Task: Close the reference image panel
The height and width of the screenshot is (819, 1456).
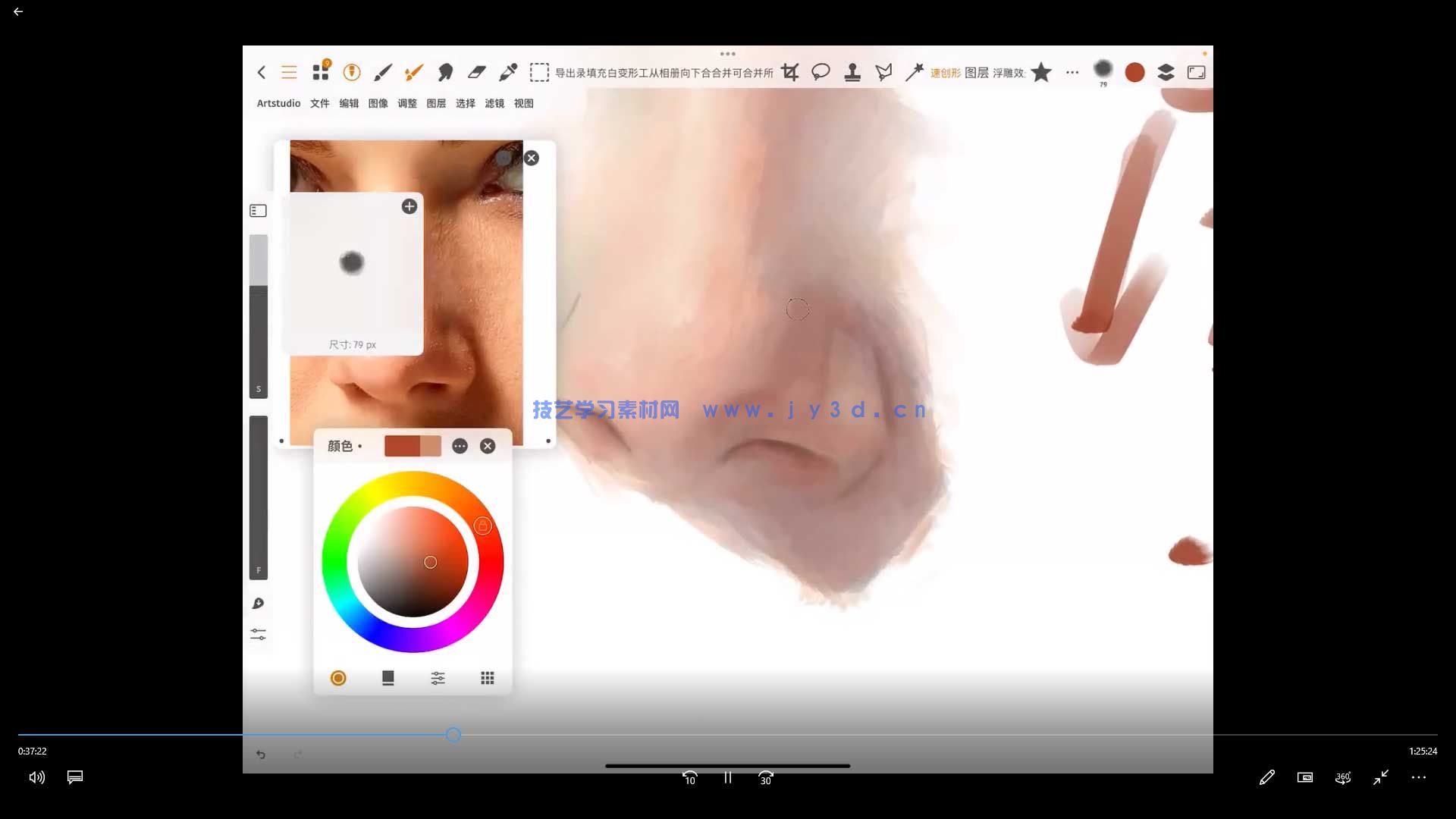Action: click(x=532, y=158)
